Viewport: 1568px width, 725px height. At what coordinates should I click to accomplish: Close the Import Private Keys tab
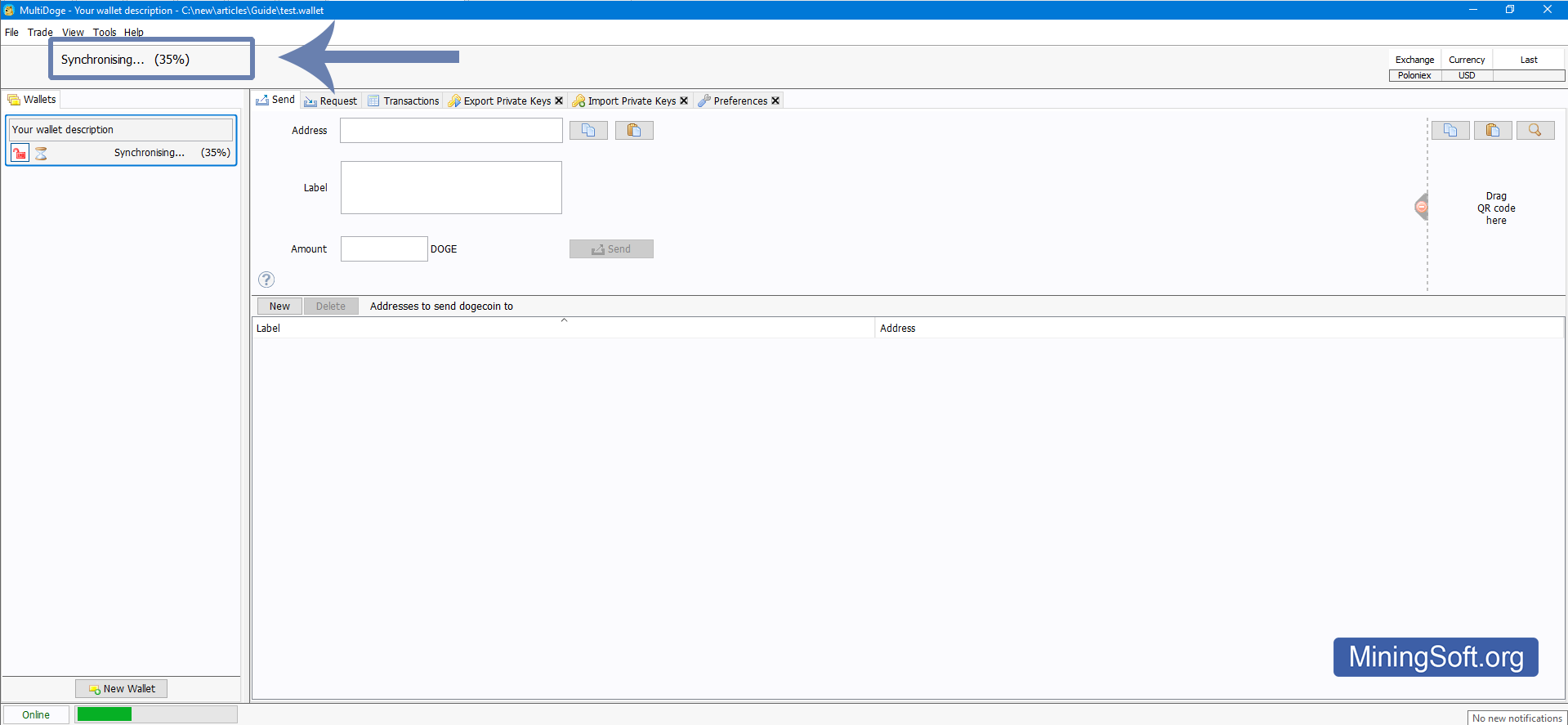tap(684, 101)
